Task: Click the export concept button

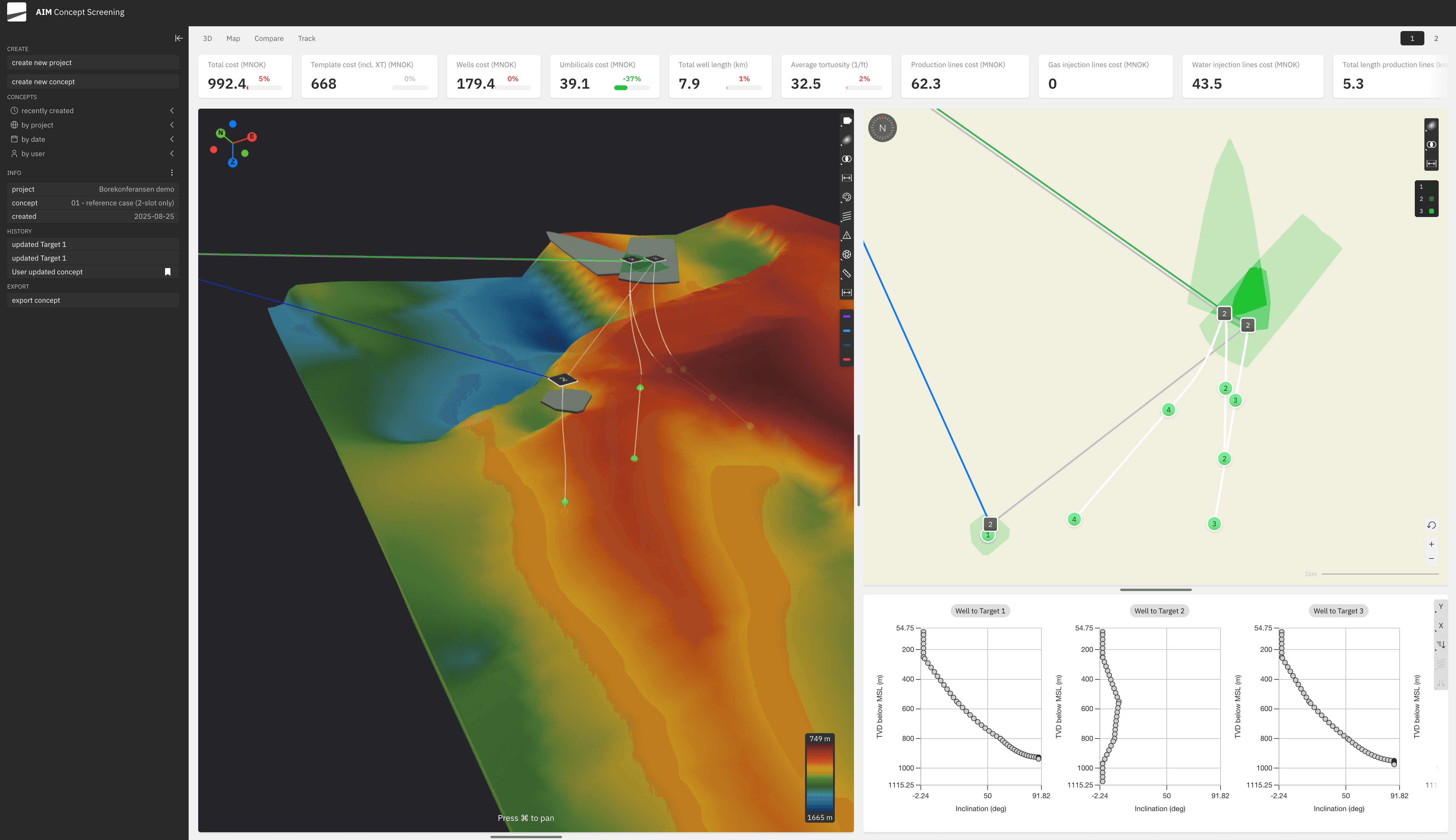Action: coord(92,300)
